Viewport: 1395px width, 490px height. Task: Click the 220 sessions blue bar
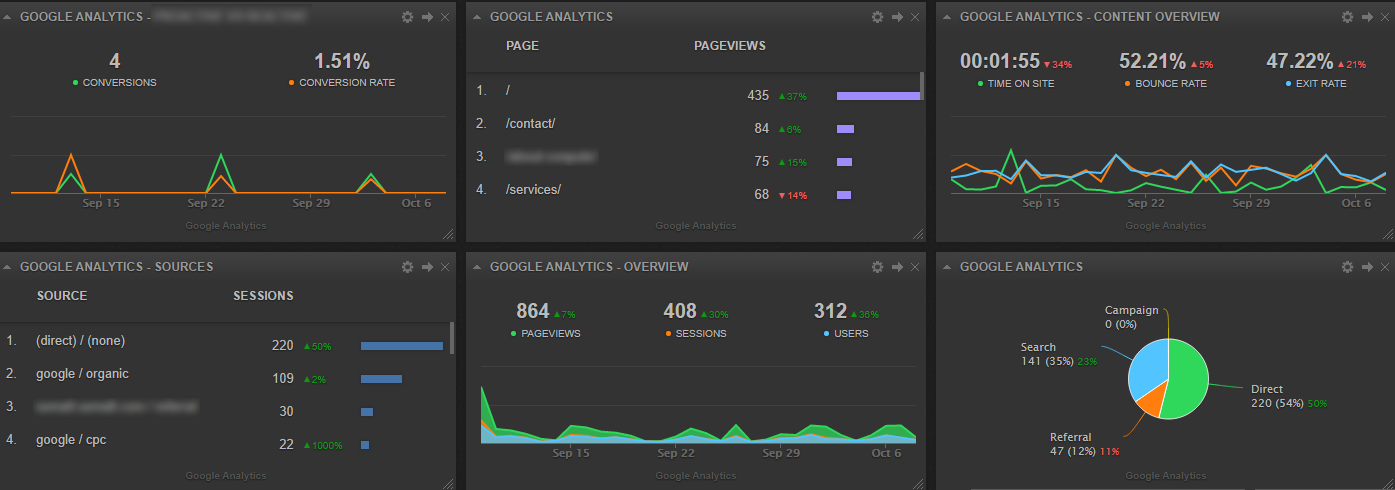coord(402,346)
